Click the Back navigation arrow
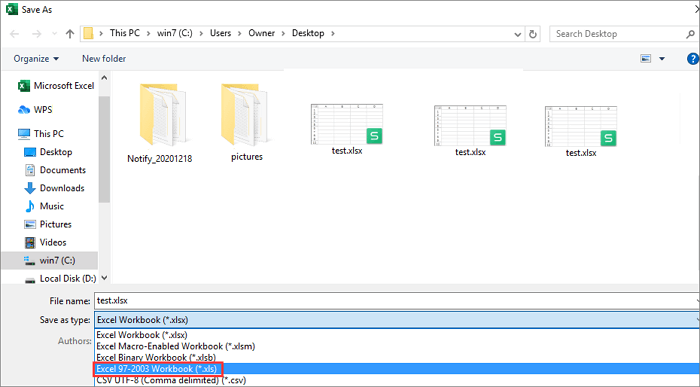This screenshot has height=387, width=700. click(x=14, y=34)
